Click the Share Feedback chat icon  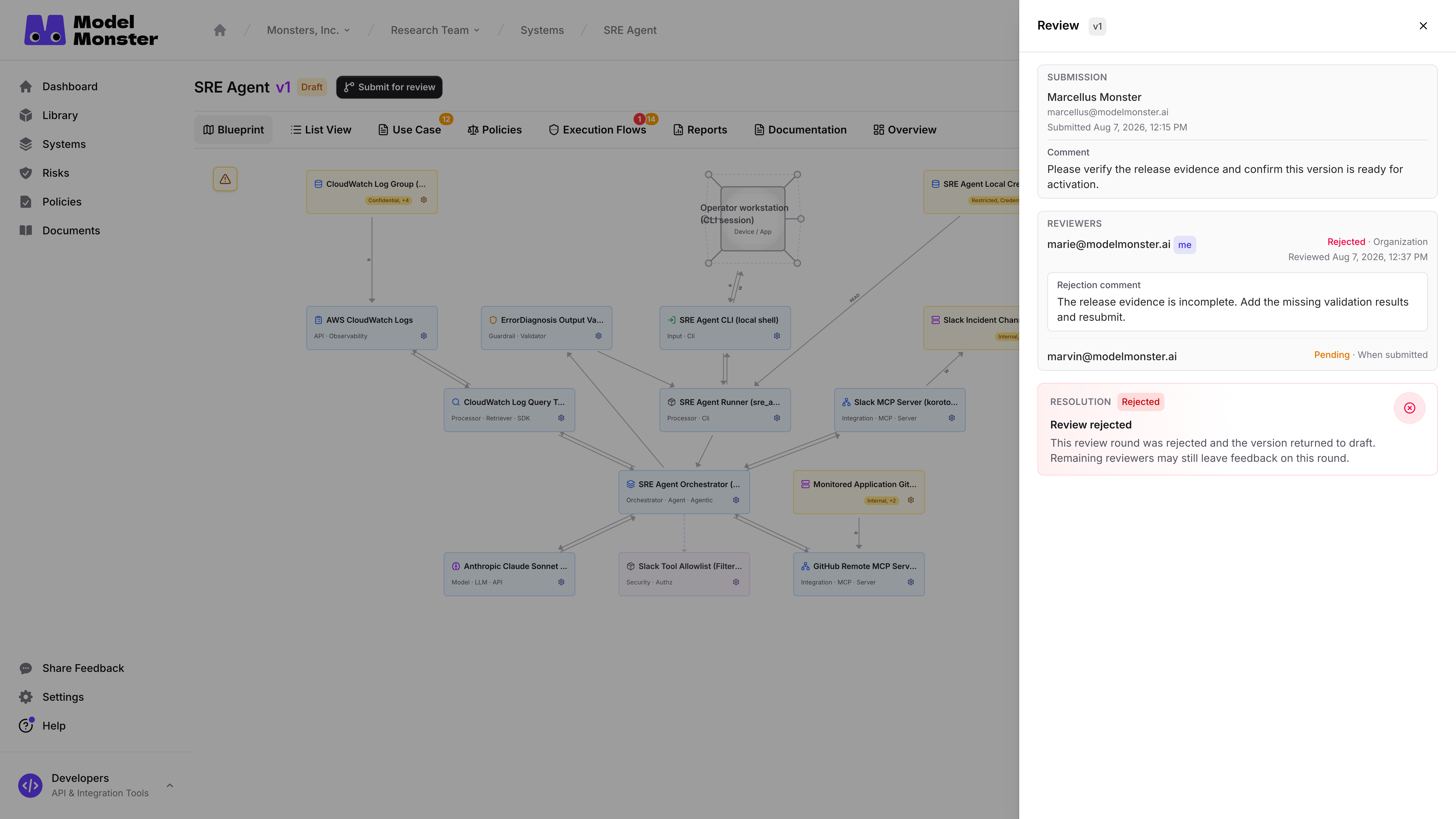pos(26,668)
